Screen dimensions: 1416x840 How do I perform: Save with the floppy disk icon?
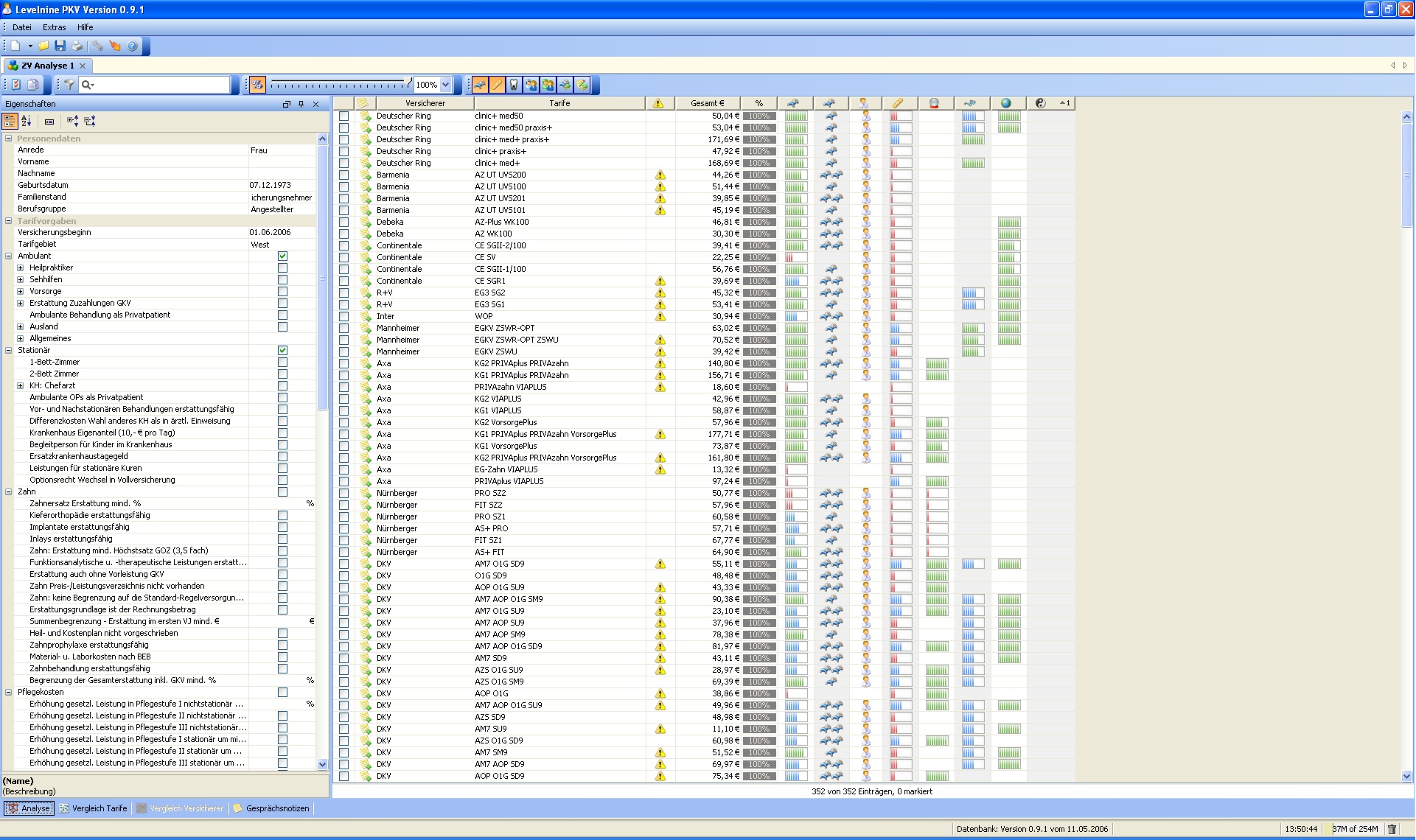click(x=60, y=46)
